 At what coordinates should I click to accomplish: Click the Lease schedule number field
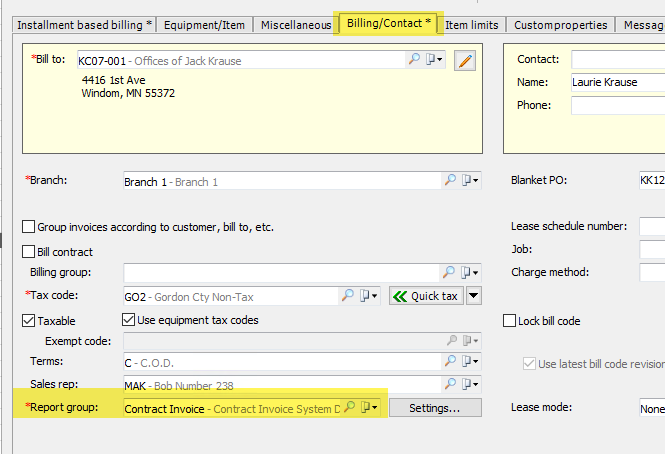pyautogui.click(x=652, y=226)
